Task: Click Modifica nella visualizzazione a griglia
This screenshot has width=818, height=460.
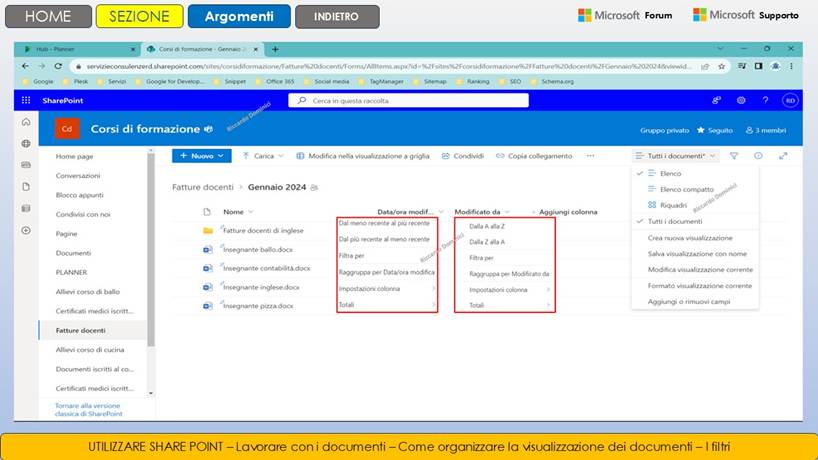Action: point(363,156)
